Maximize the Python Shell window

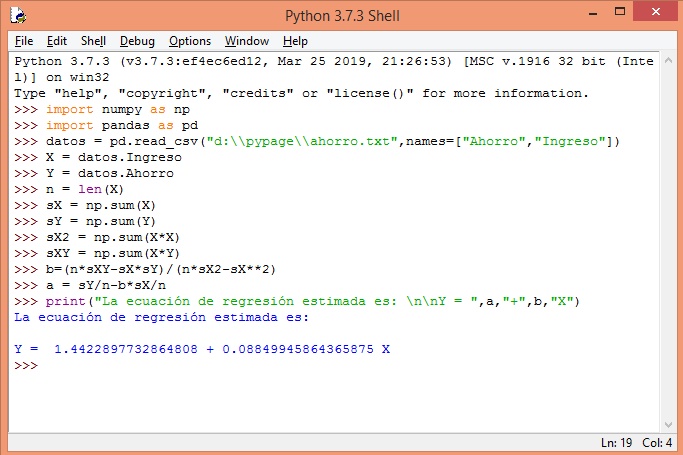[x=620, y=12]
